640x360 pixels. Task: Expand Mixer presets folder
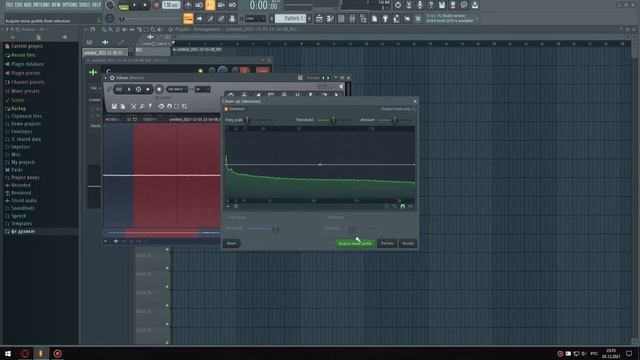click(25, 91)
